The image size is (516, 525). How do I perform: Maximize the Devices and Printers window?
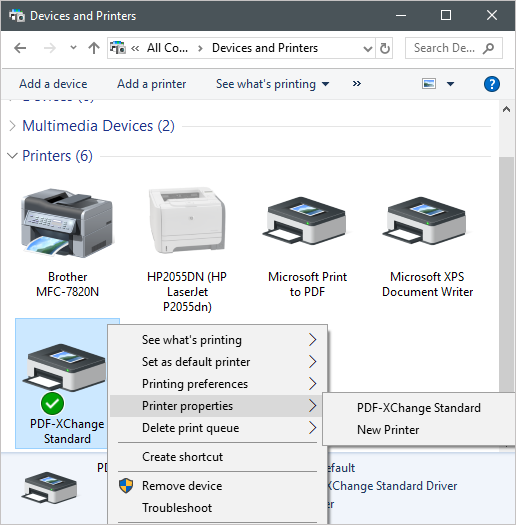[446, 15]
